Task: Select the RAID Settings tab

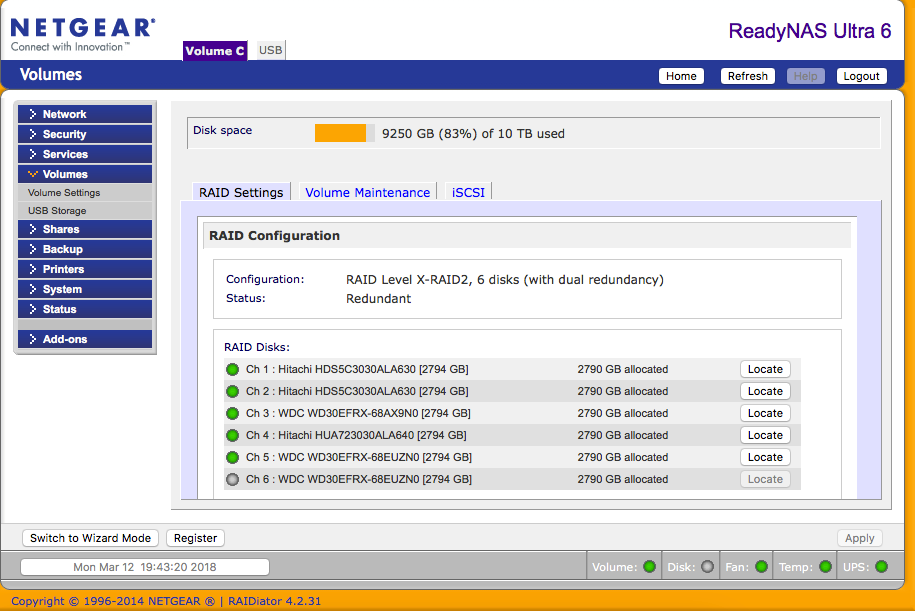Action: point(241,192)
